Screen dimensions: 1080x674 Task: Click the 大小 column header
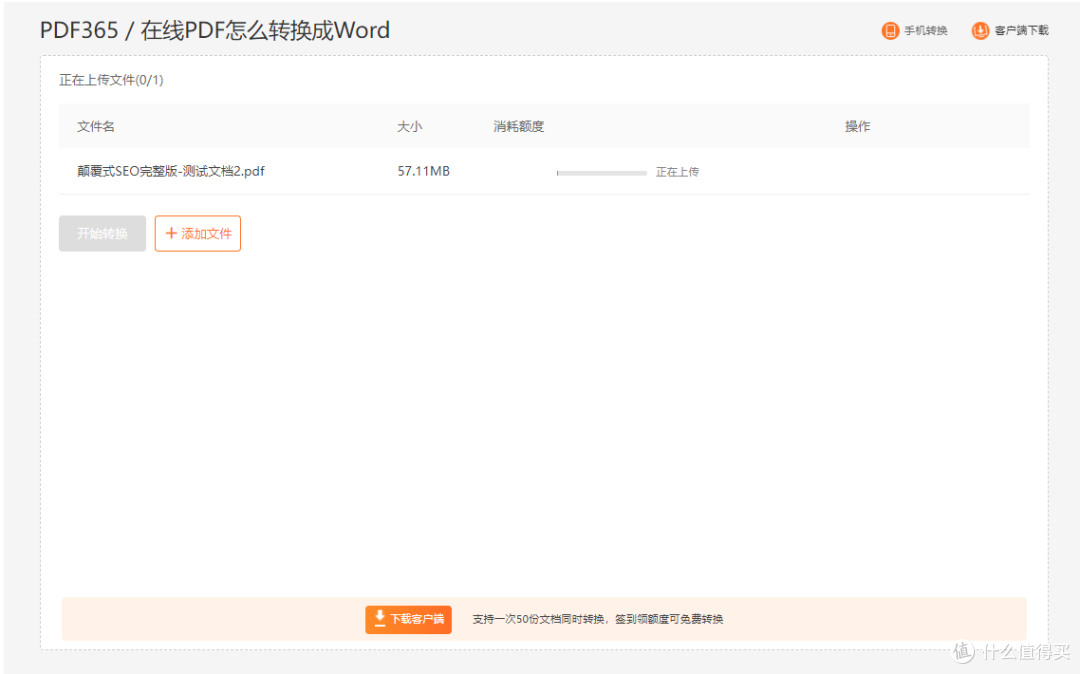tap(410, 126)
